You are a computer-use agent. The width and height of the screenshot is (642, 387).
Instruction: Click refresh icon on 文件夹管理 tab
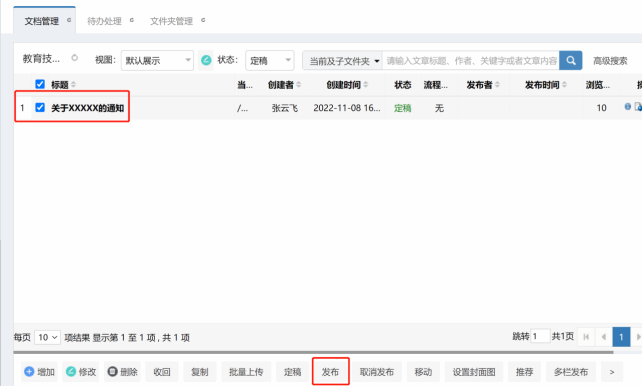[x=203, y=20]
